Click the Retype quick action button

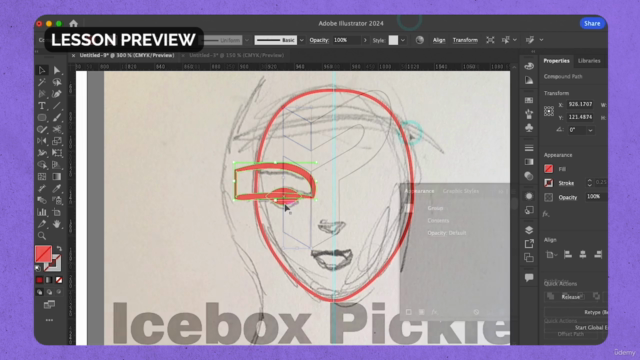click(x=576, y=312)
